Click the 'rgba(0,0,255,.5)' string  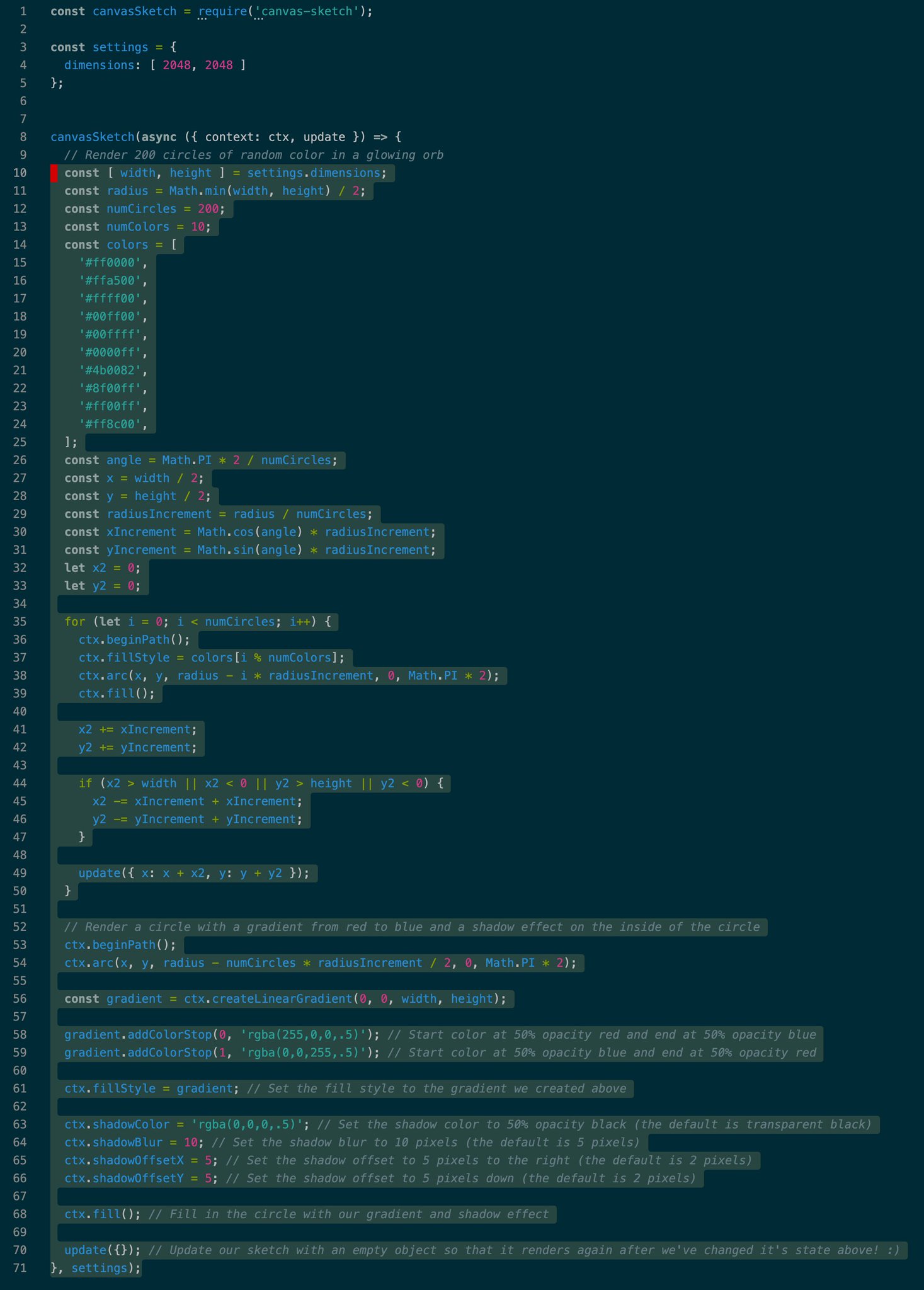coord(303,1053)
